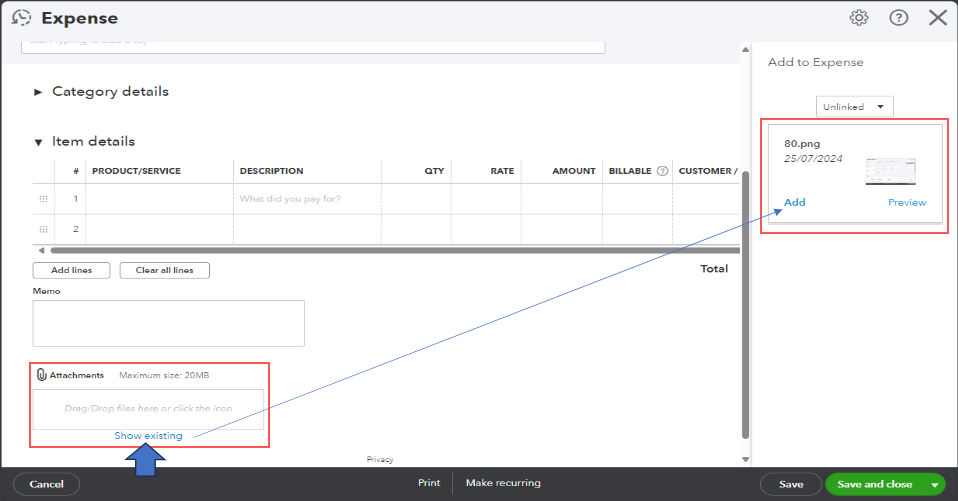Grab the drag handle of line 1
The height and width of the screenshot is (501, 958).
click(43, 199)
